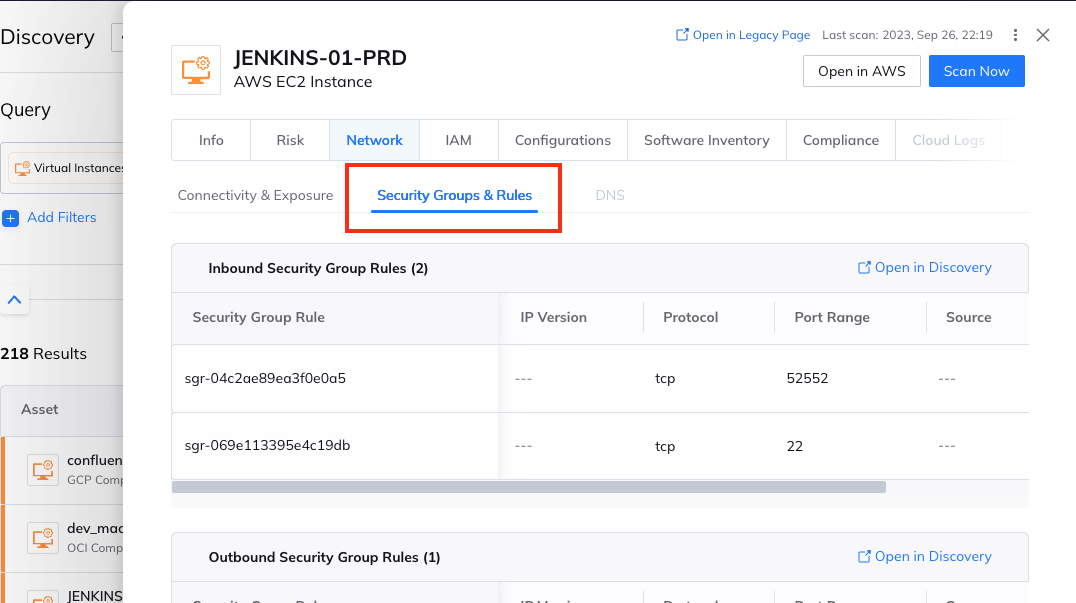Click the tcp protocol of sgr-069e113395e4c19db
The width and height of the screenshot is (1076, 603).
665,446
